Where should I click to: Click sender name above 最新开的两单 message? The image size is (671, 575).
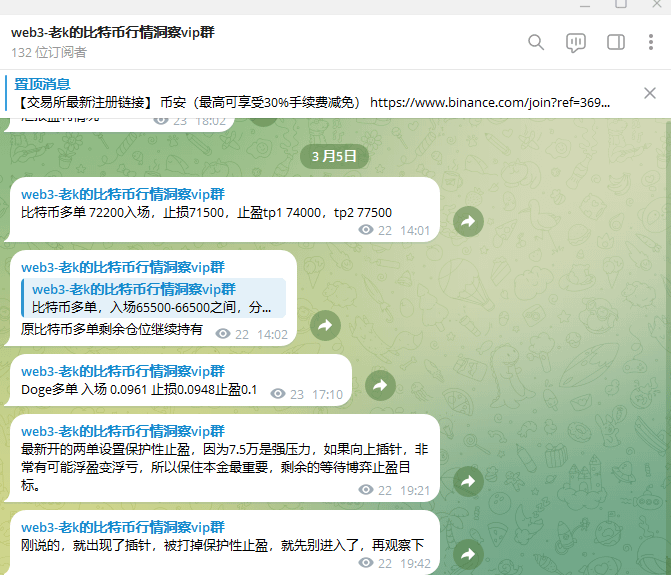click(x=123, y=431)
